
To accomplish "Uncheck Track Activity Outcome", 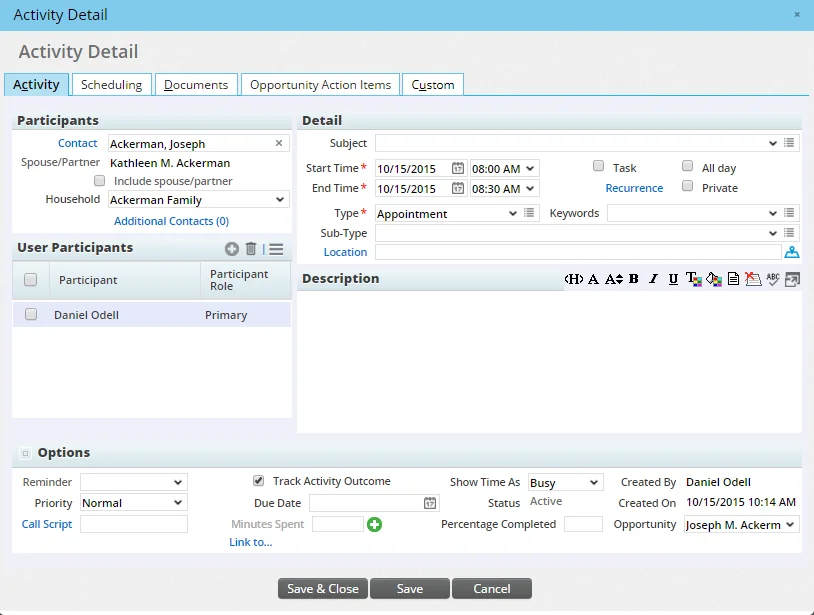I will click(x=259, y=481).
